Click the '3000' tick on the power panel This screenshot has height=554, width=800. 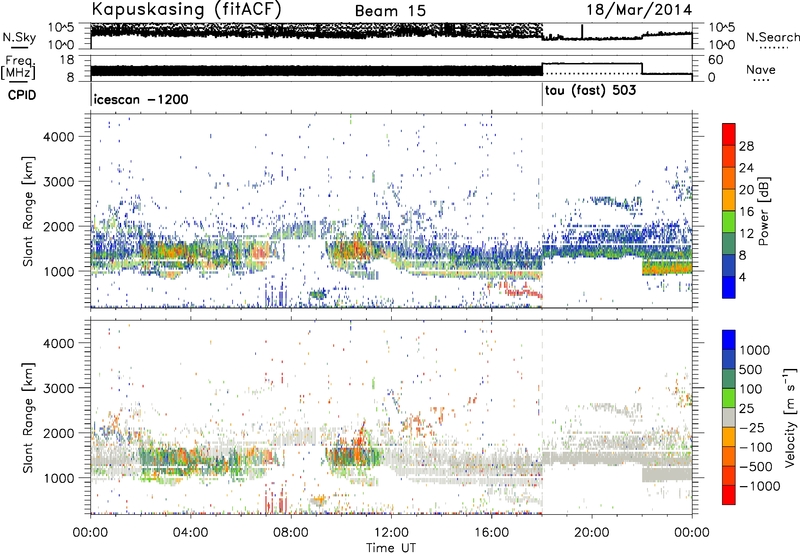(58, 182)
